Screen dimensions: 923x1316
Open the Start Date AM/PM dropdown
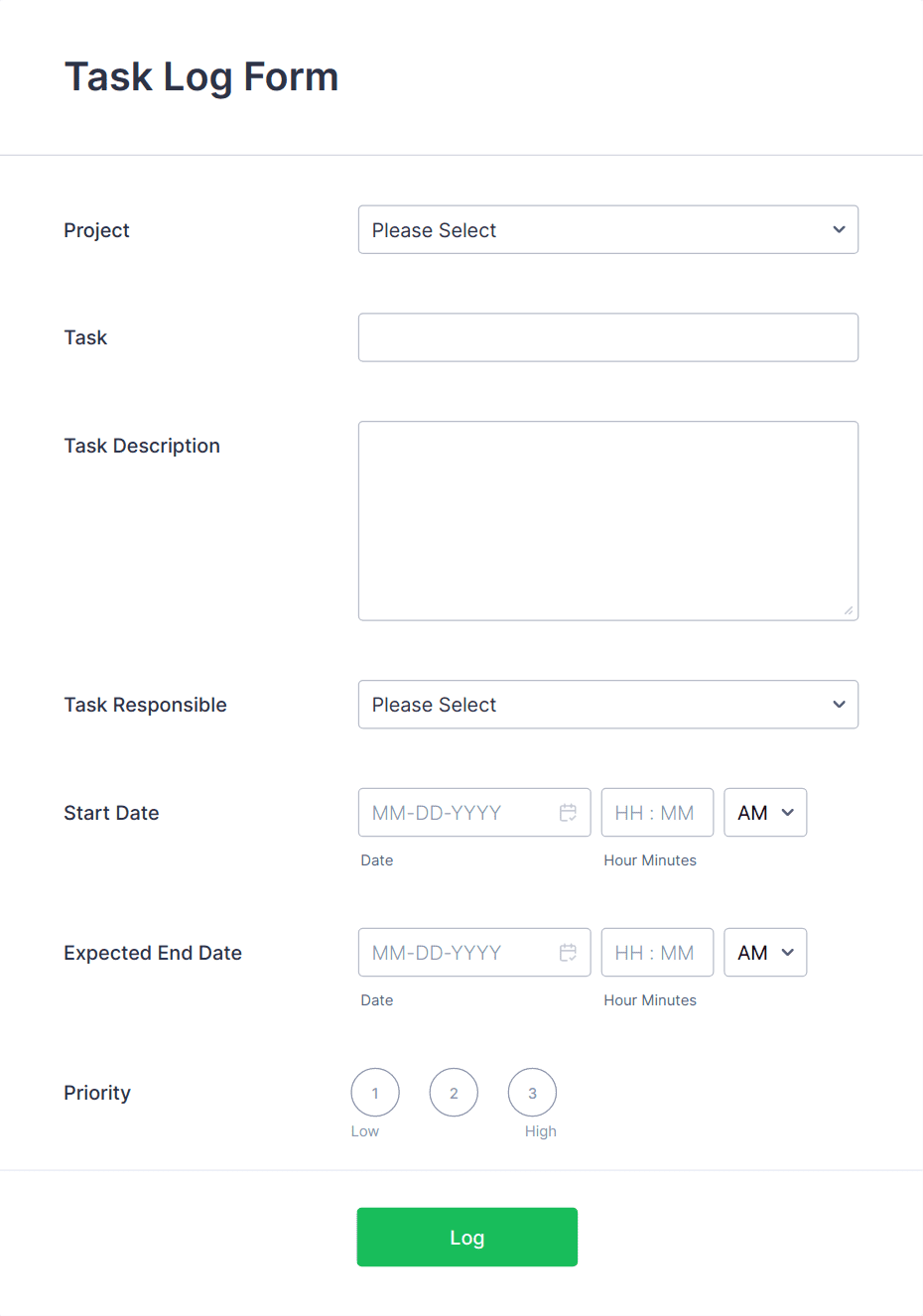[764, 812]
